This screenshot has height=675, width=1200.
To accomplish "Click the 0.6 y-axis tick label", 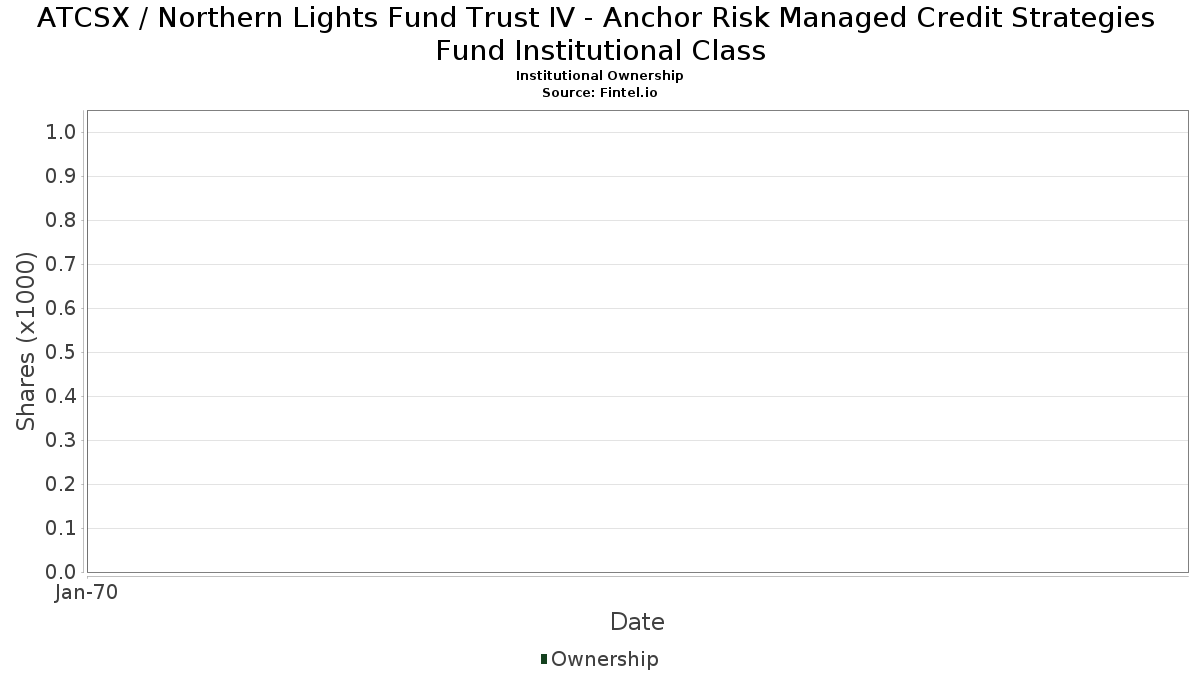I will [x=62, y=309].
